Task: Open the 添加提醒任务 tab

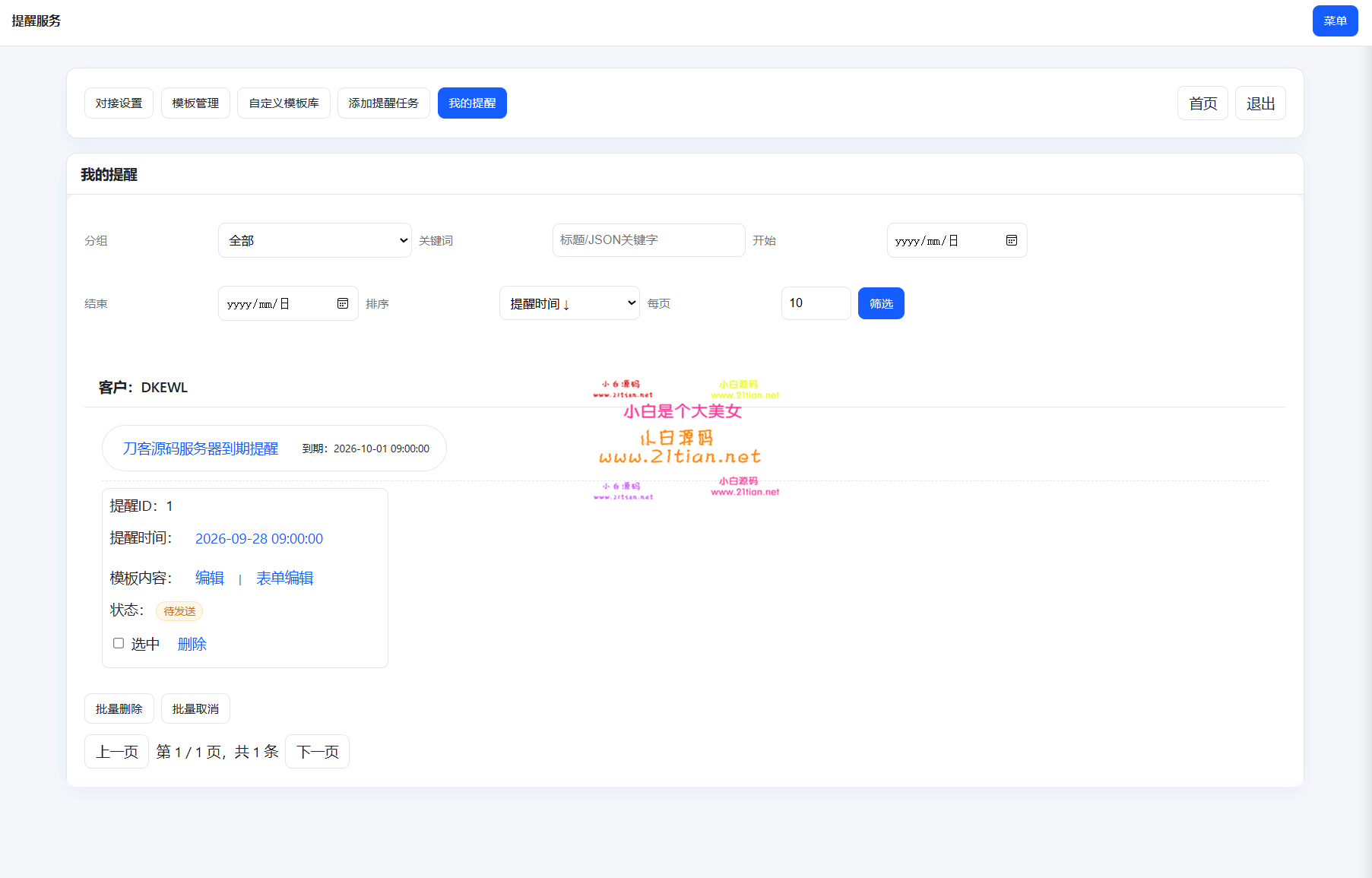Action: (x=383, y=103)
